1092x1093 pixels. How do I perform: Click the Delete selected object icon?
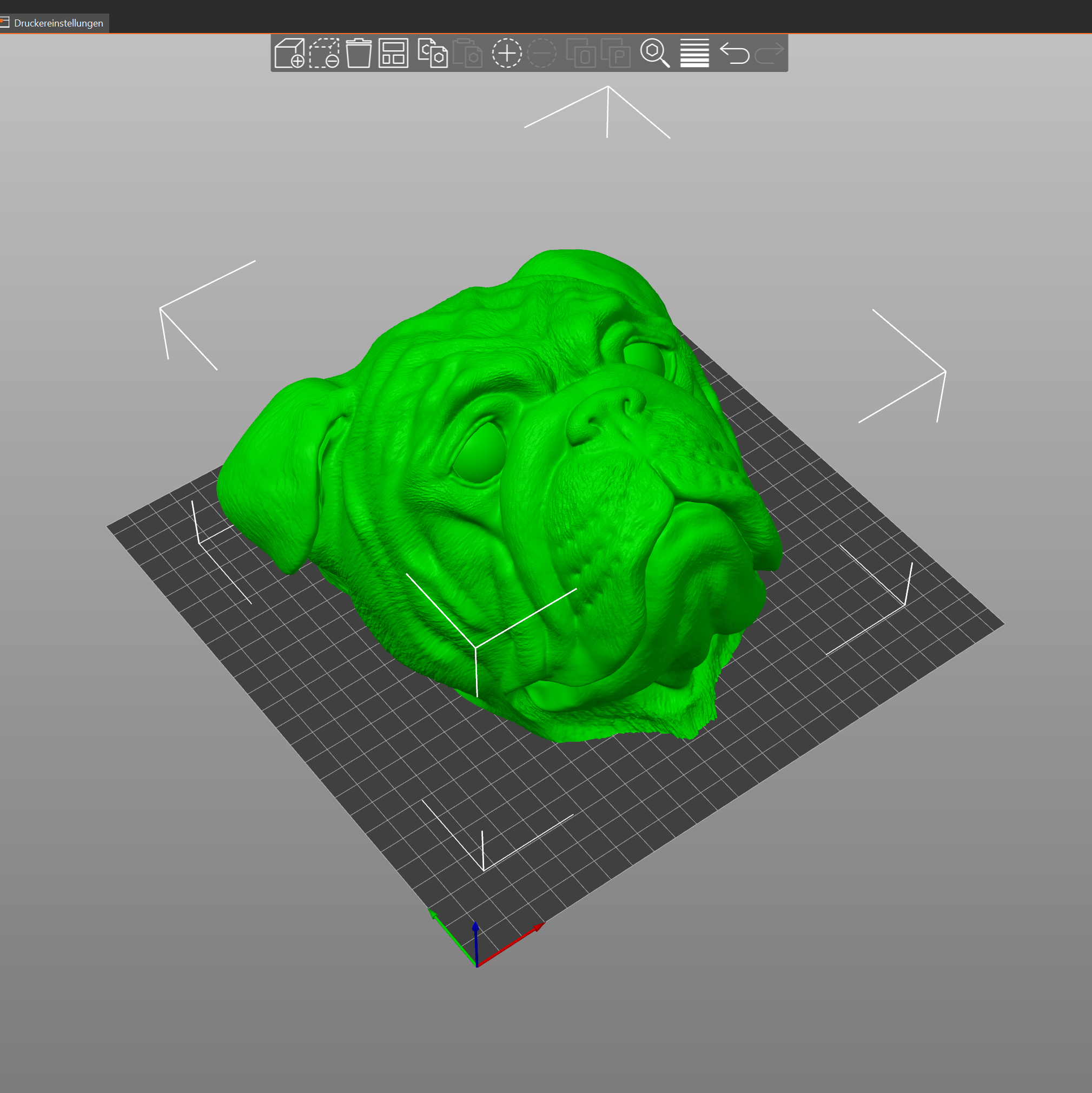tap(324, 53)
